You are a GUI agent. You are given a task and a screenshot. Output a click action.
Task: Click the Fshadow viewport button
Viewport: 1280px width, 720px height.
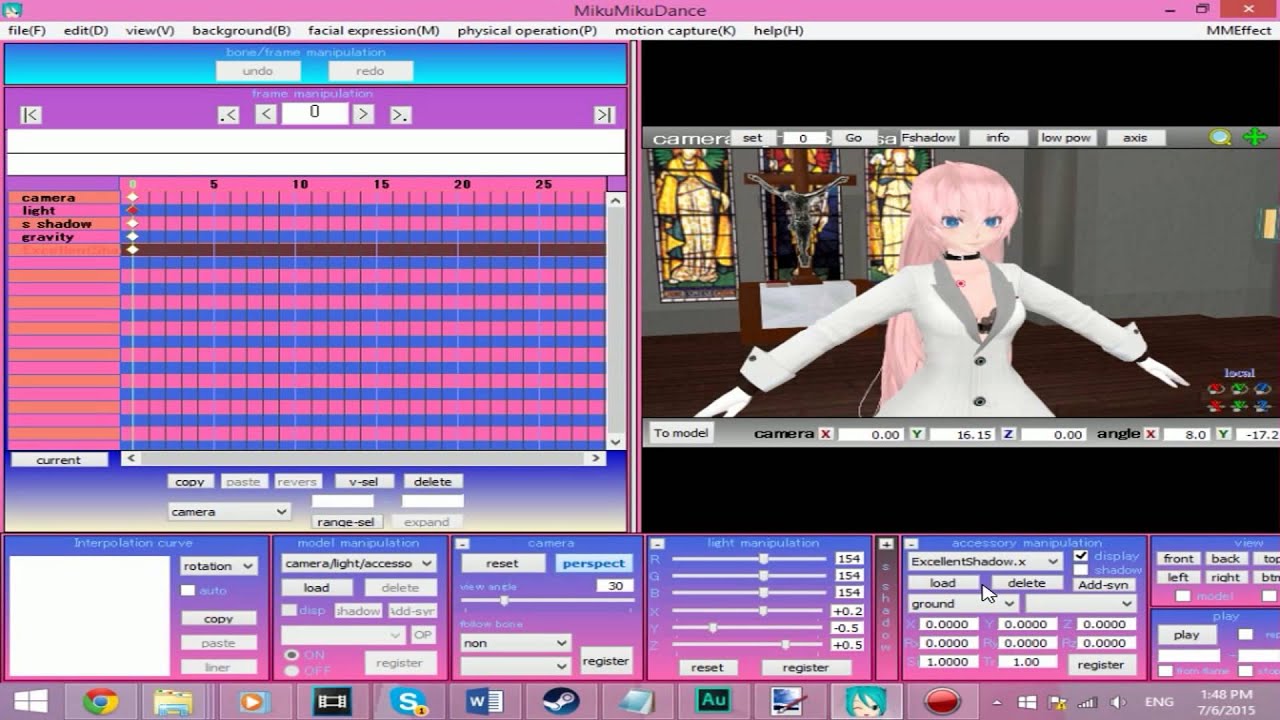[928, 138]
